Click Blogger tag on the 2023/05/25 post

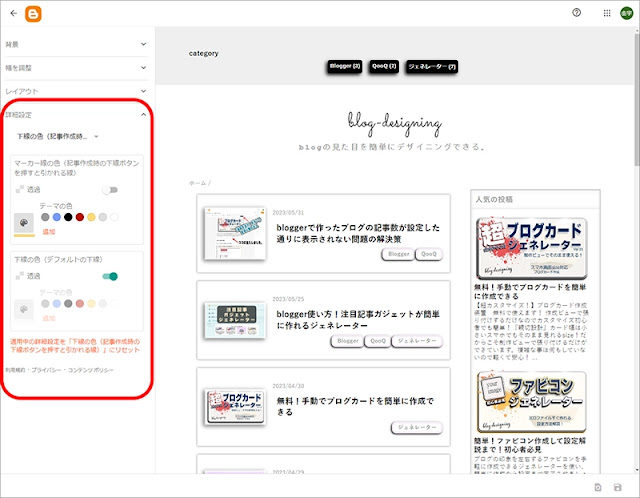[x=347, y=341]
